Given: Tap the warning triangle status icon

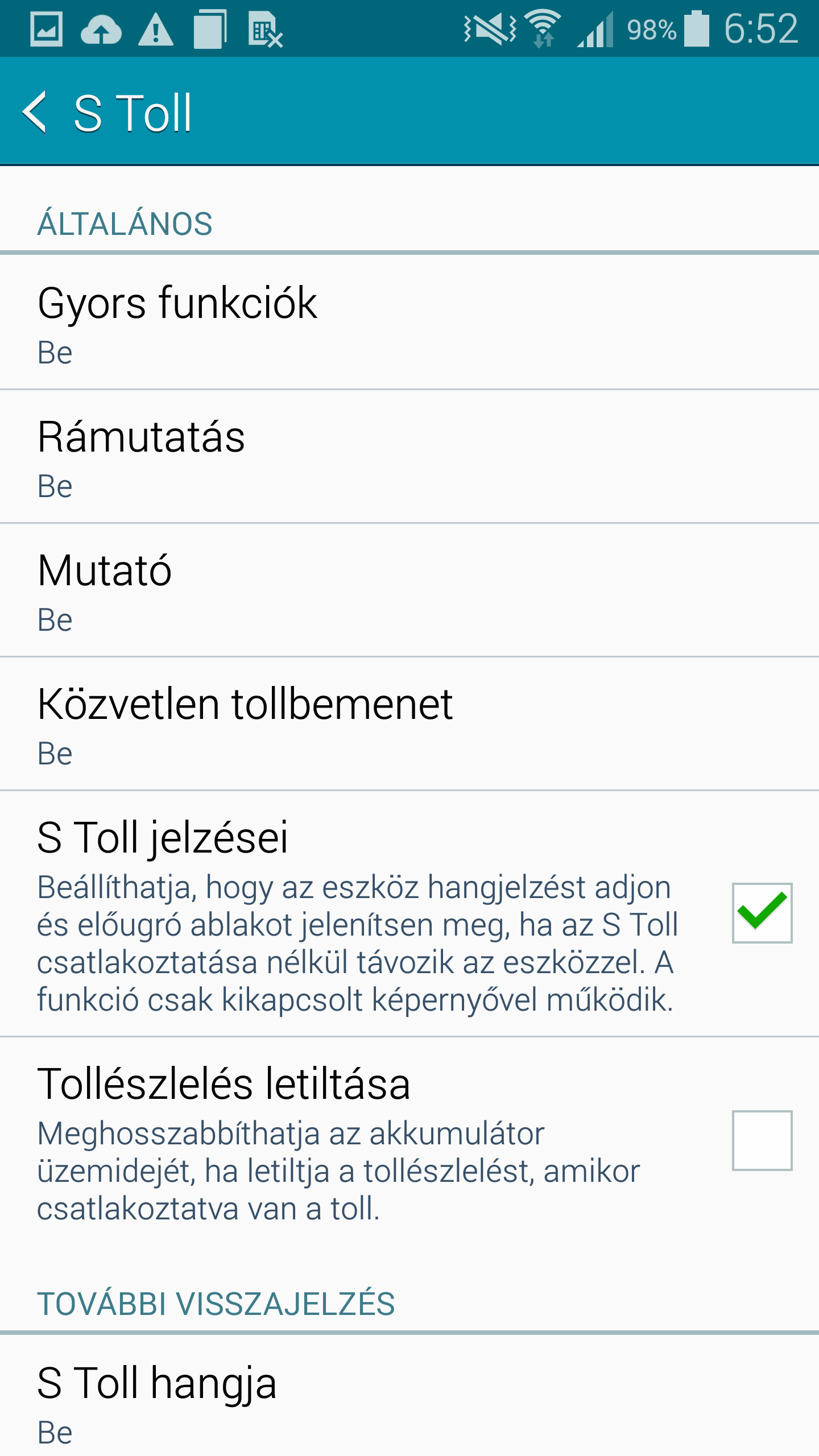Looking at the screenshot, I should pyautogui.click(x=155, y=31).
